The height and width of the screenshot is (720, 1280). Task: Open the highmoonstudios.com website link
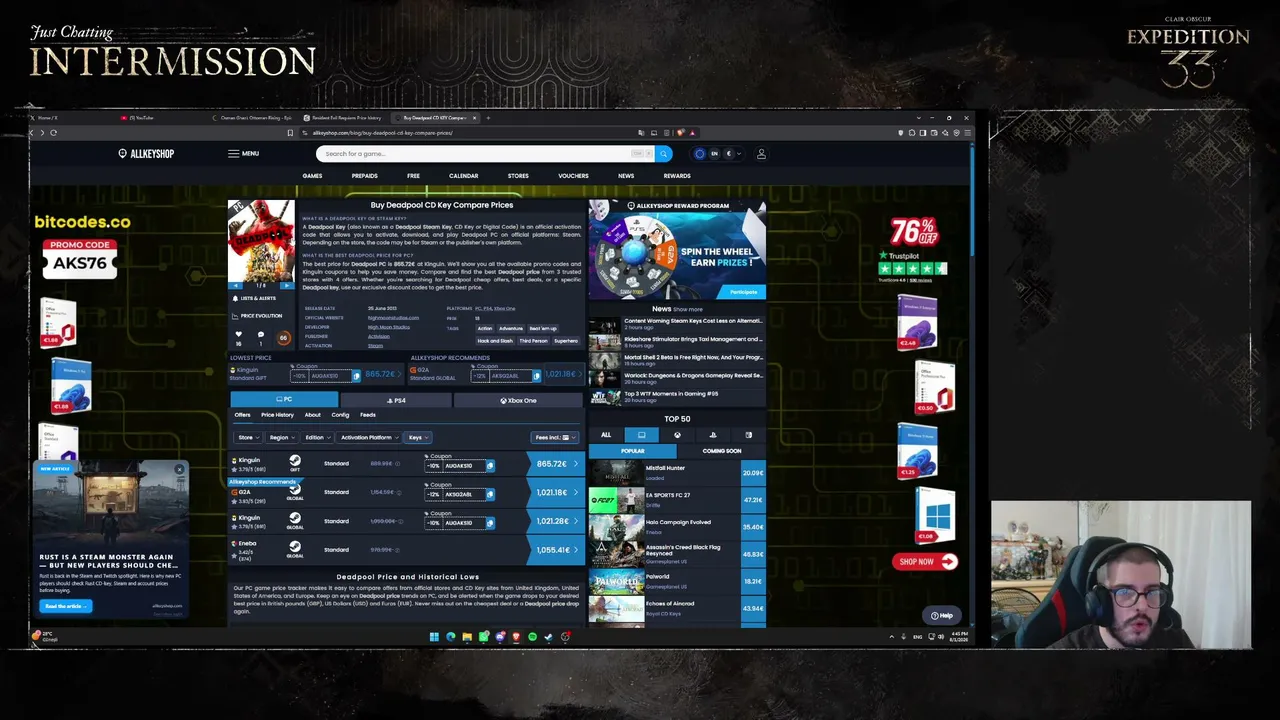click(393, 318)
